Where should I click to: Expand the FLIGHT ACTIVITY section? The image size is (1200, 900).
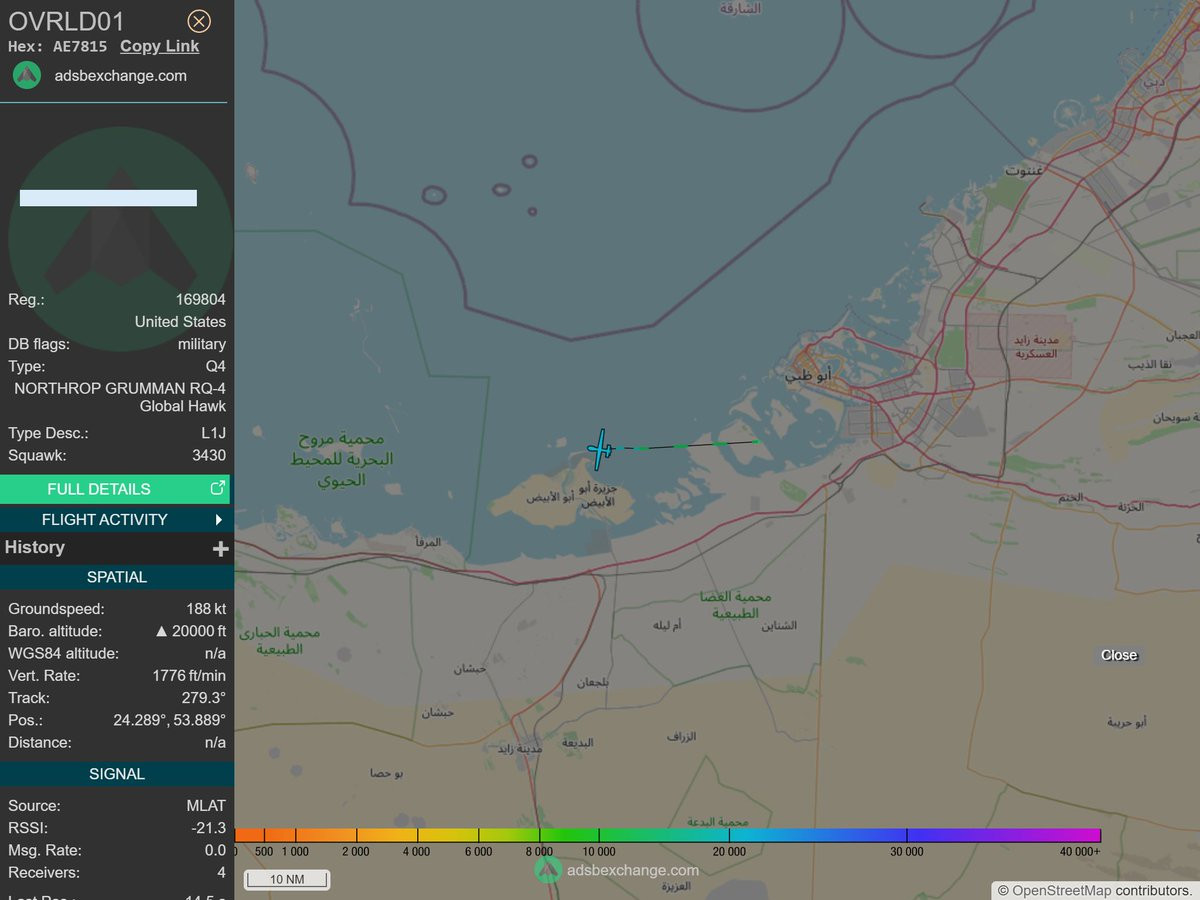pyautogui.click(x=115, y=519)
